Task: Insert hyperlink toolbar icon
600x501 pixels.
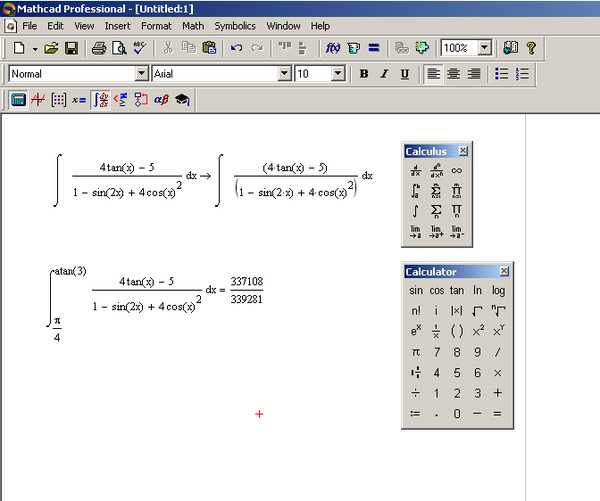Action: pos(401,48)
